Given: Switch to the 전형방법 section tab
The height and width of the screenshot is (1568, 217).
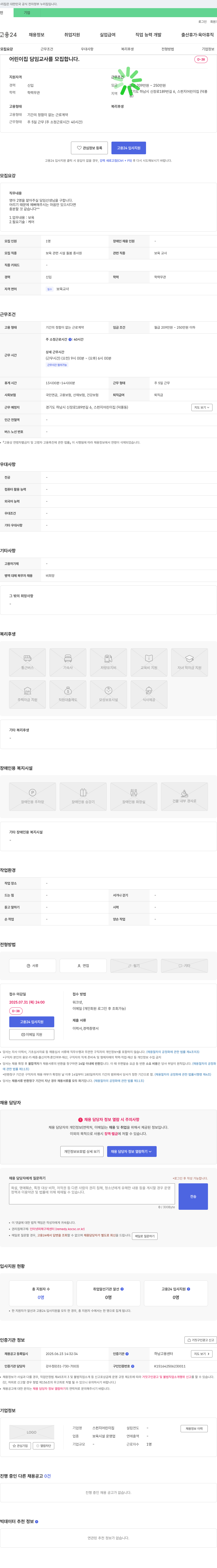Looking at the screenshot, I should (x=168, y=49).
